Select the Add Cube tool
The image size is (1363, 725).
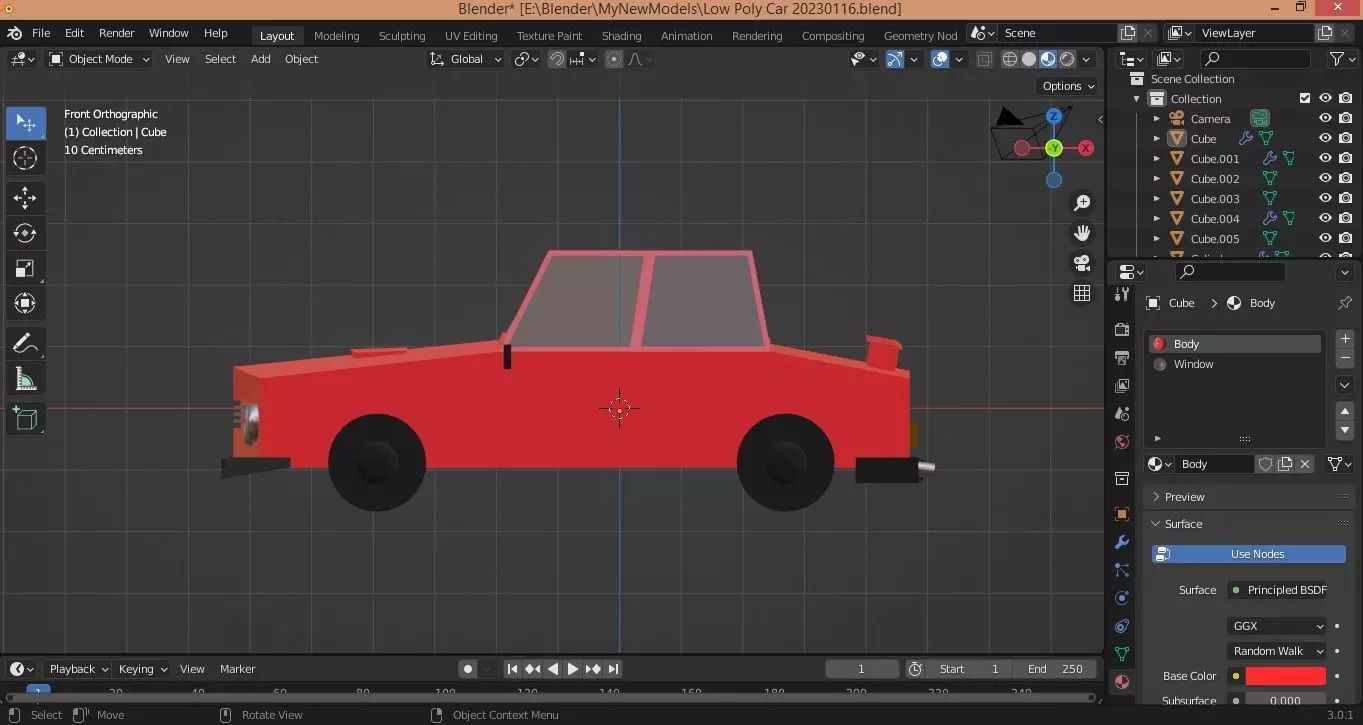pyautogui.click(x=26, y=419)
